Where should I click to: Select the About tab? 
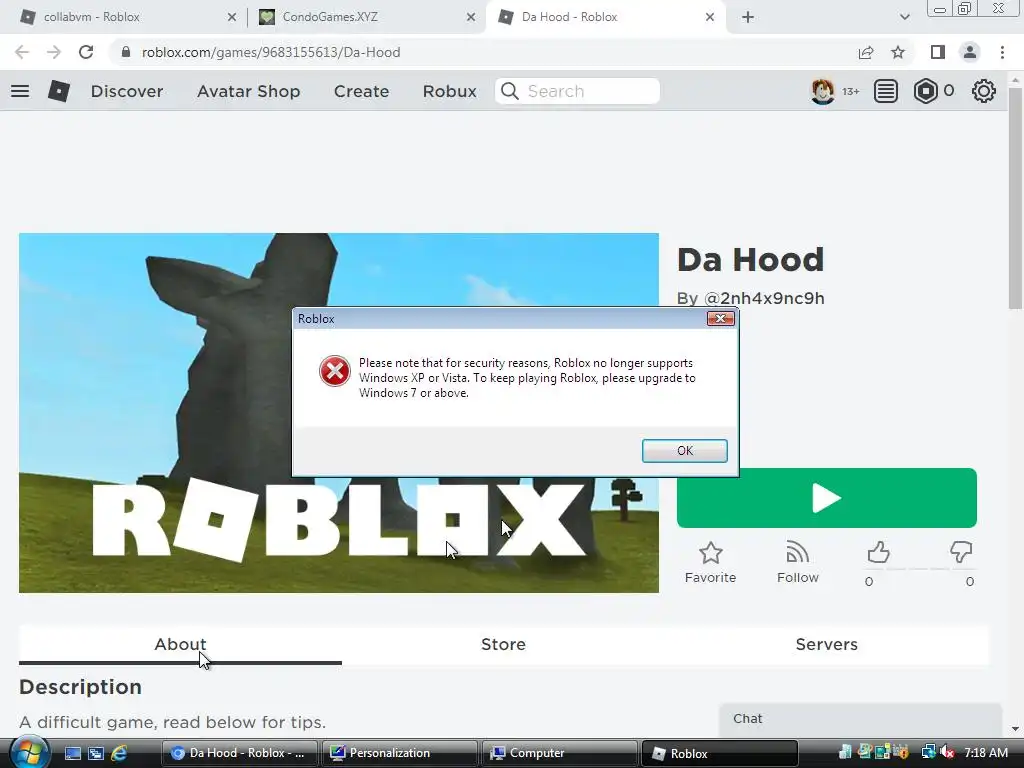point(180,645)
